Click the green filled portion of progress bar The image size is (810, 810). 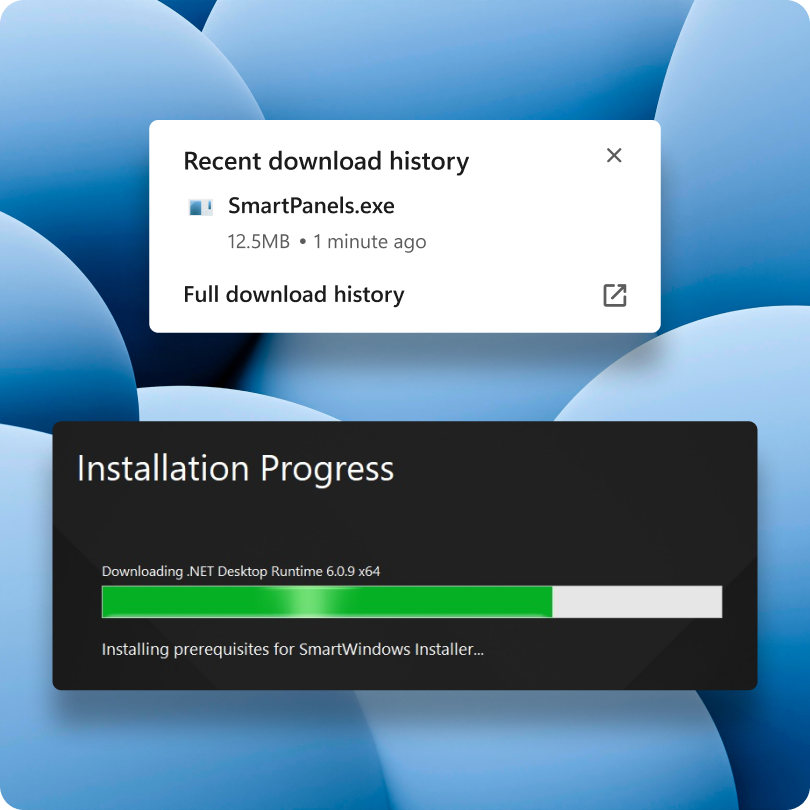click(327, 601)
